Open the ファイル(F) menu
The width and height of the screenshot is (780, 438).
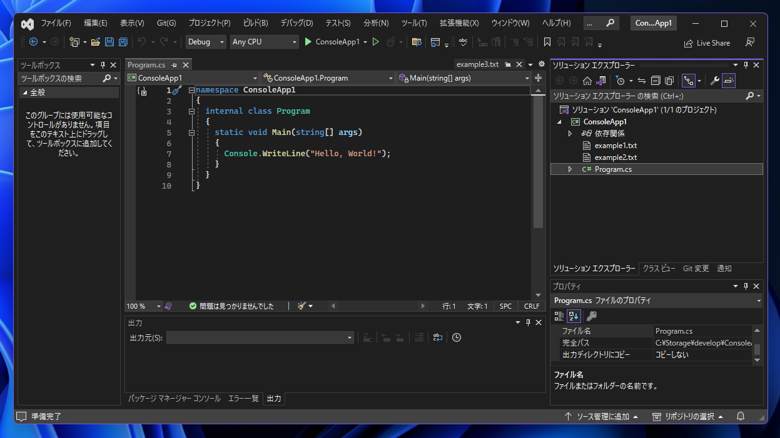tap(56, 23)
